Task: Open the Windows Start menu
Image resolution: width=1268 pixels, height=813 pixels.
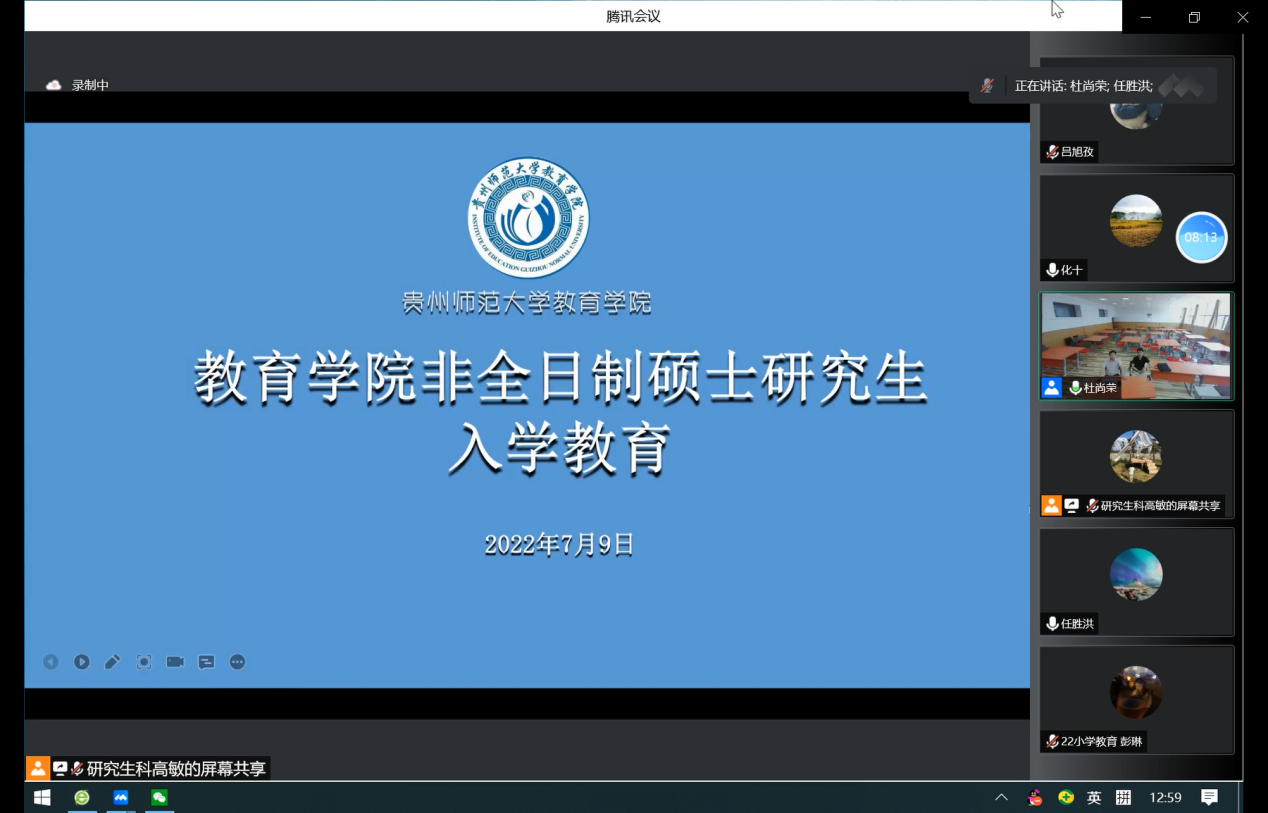Action: pos(42,797)
